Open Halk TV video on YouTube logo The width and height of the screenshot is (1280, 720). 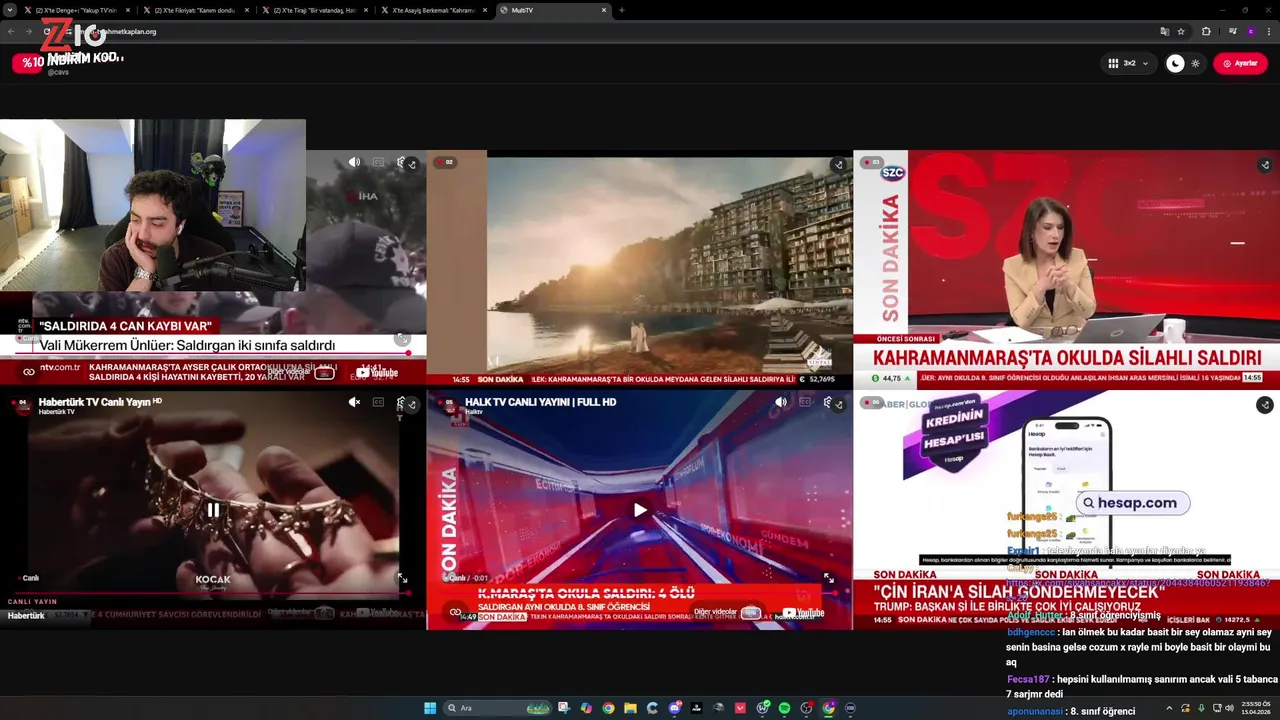click(804, 613)
